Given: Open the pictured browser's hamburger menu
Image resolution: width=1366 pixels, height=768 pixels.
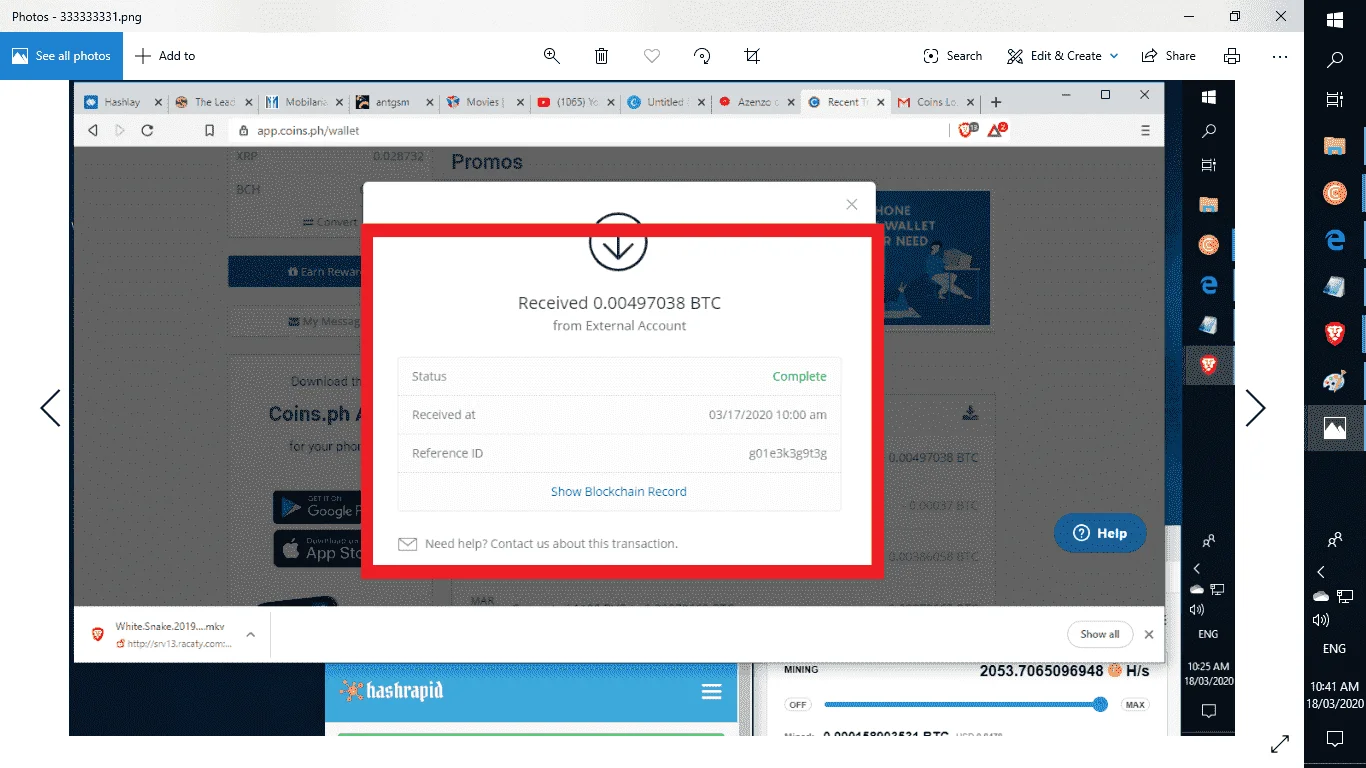Looking at the screenshot, I should pyautogui.click(x=1145, y=130).
